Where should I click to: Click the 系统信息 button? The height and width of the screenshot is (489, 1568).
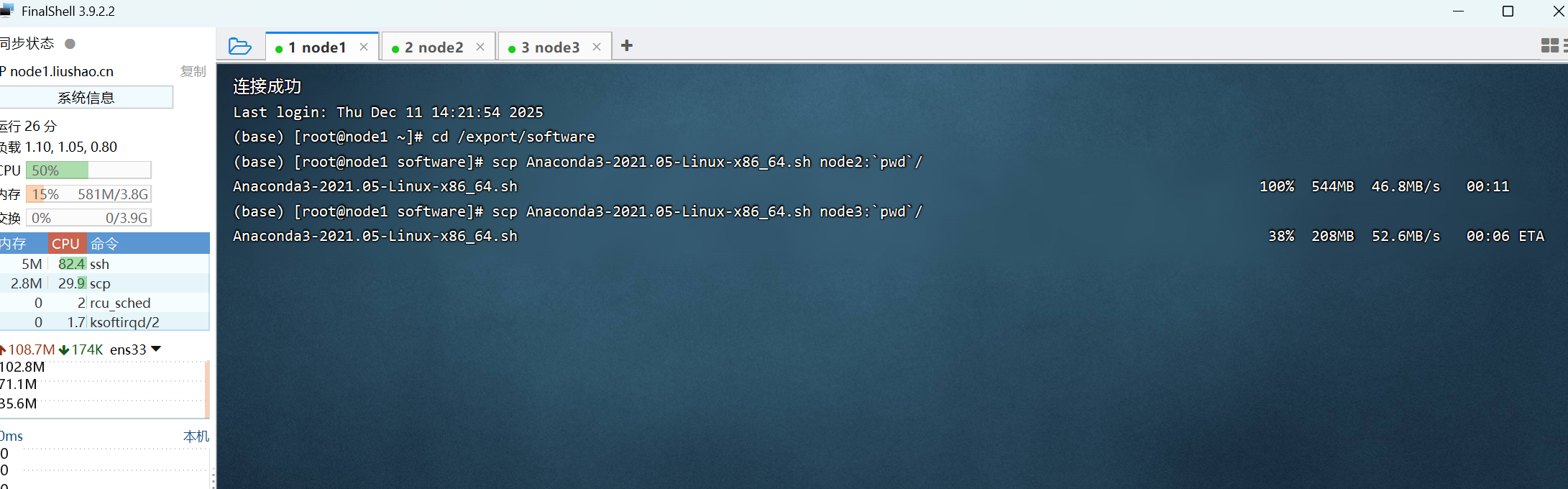point(86,97)
